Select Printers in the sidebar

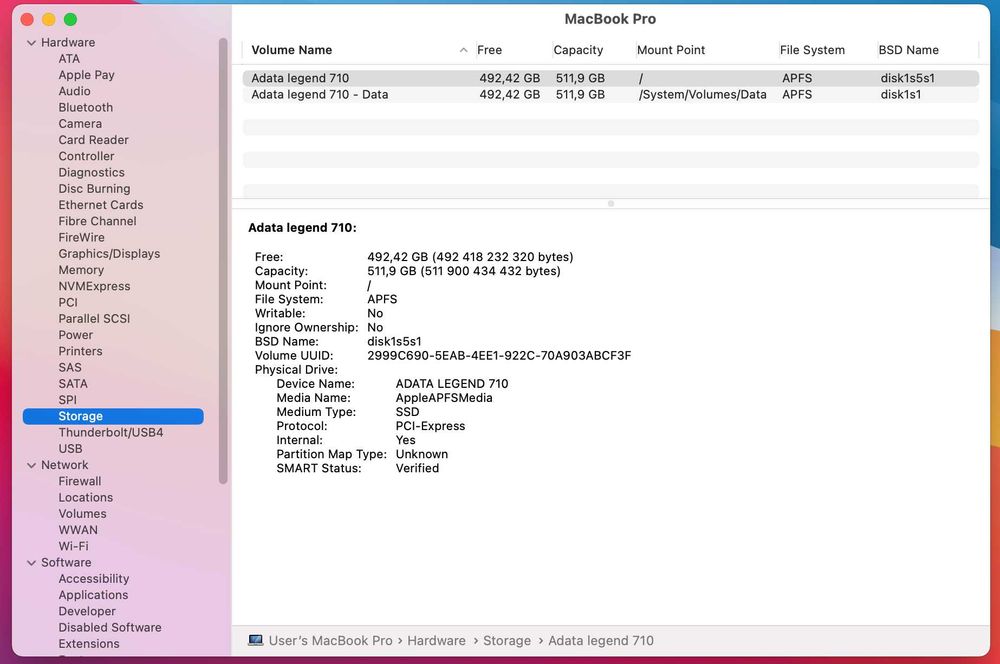[80, 351]
